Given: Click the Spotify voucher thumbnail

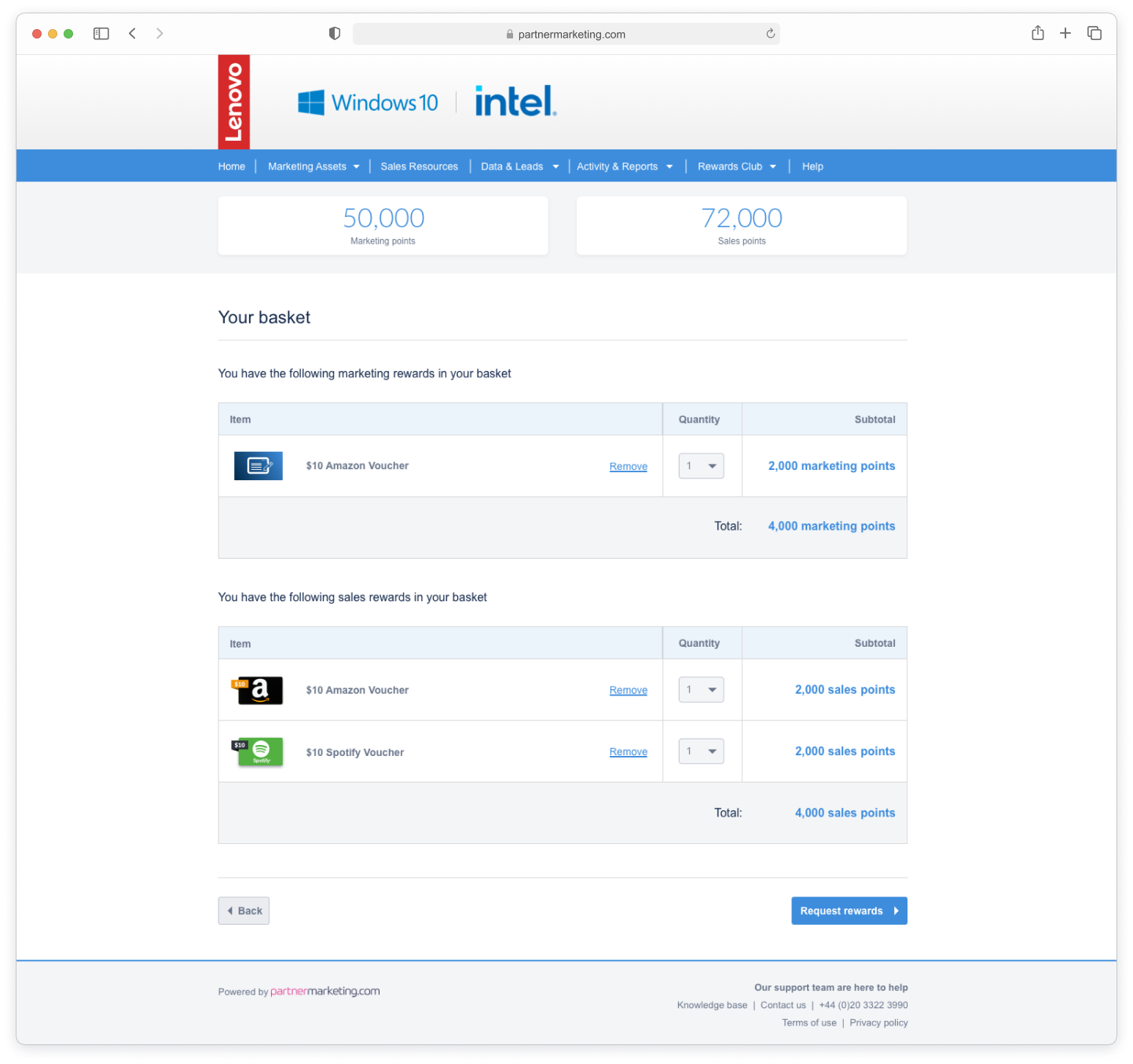Looking at the screenshot, I should coord(258,752).
